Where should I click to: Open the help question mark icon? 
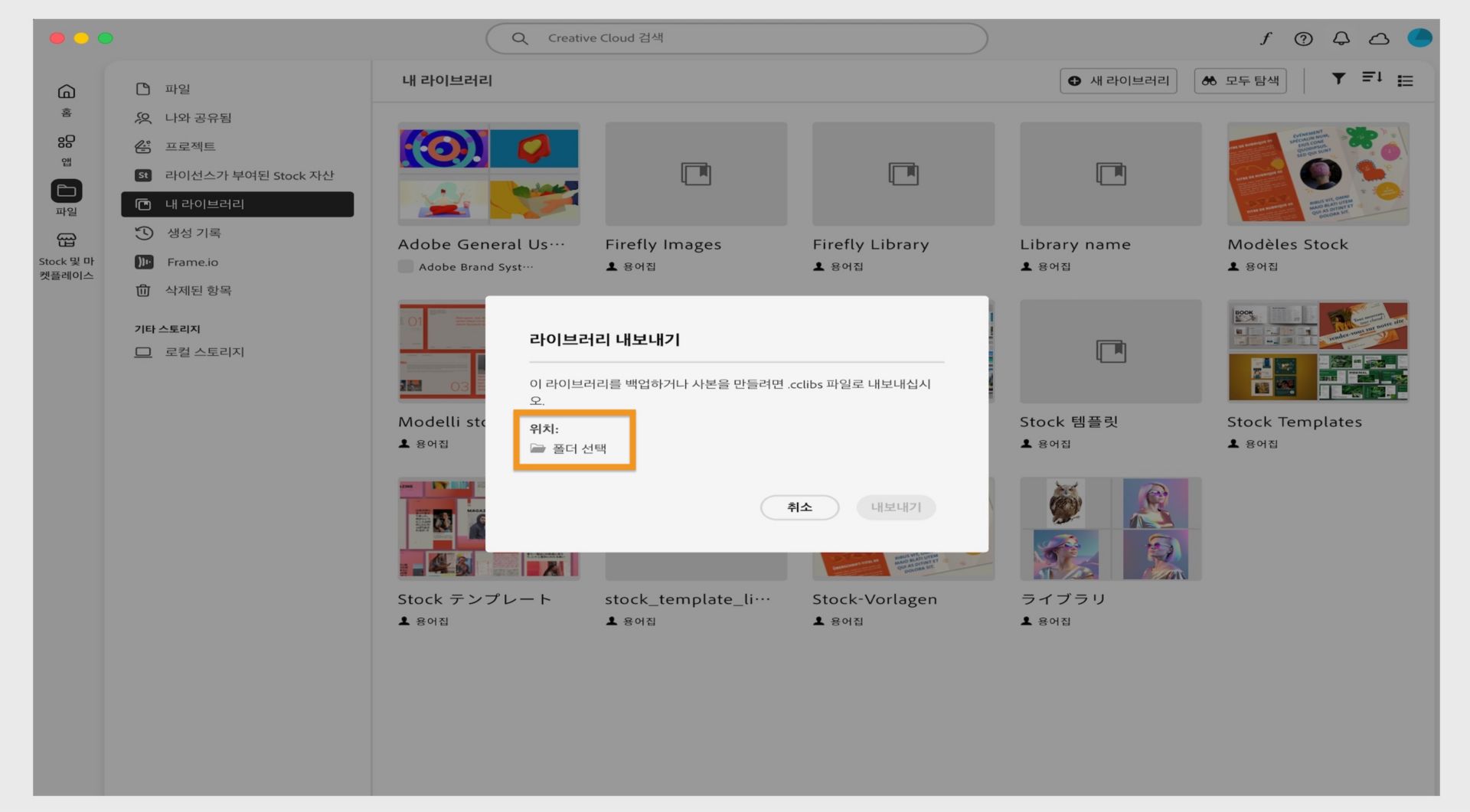tap(1303, 38)
